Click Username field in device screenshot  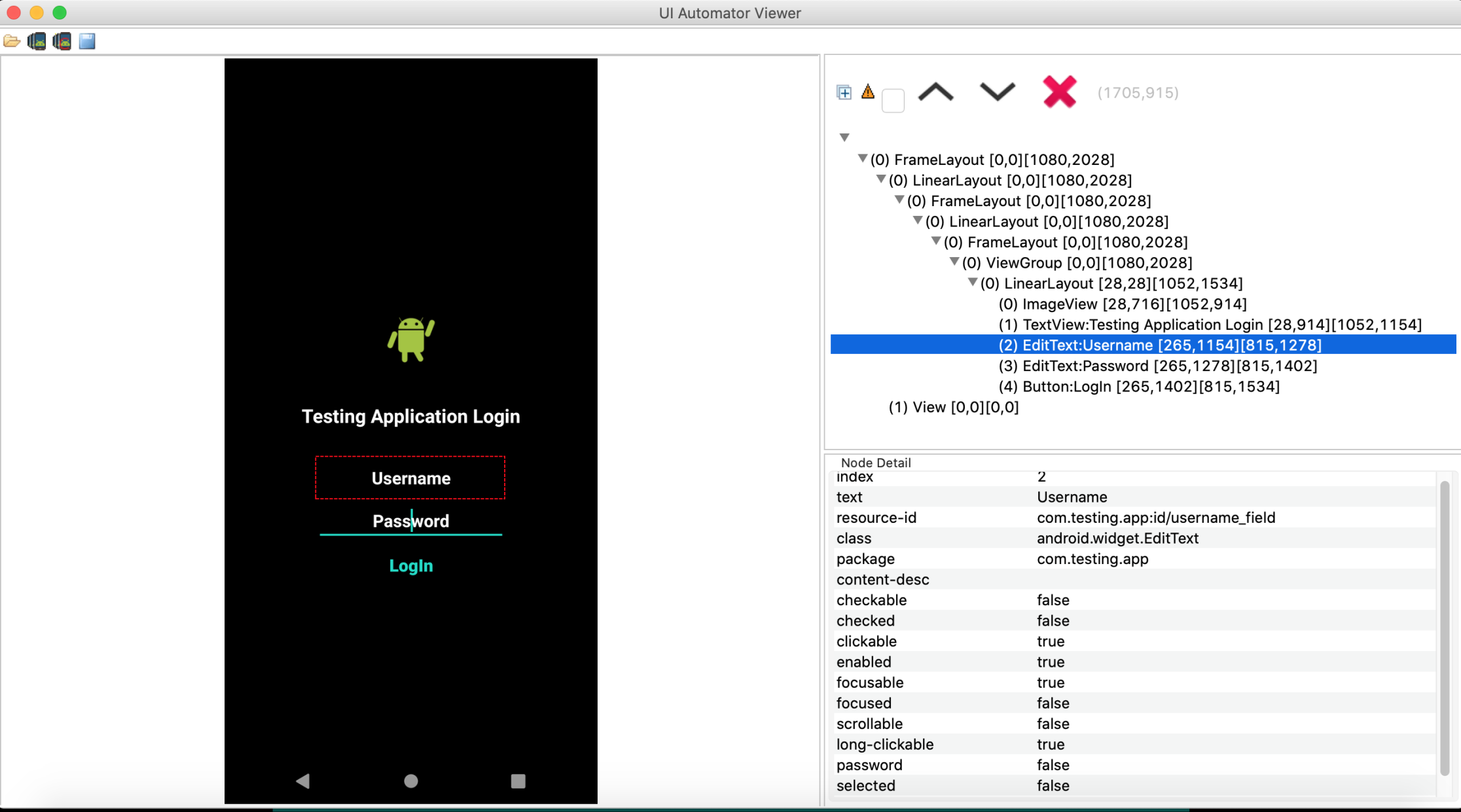pyautogui.click(x=410, y=478)
